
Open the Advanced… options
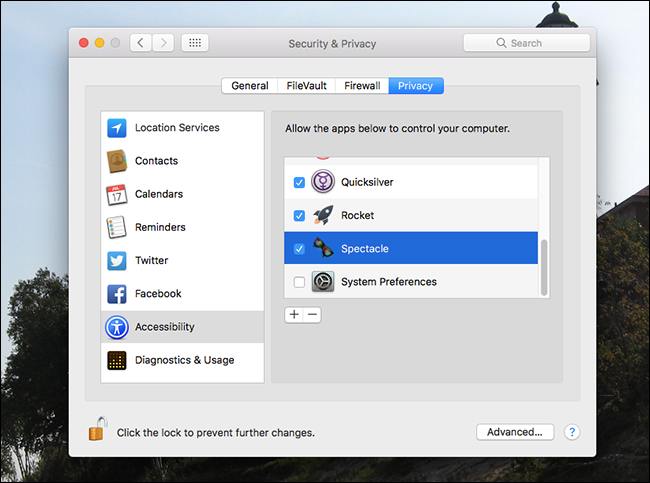click(515, 432)
